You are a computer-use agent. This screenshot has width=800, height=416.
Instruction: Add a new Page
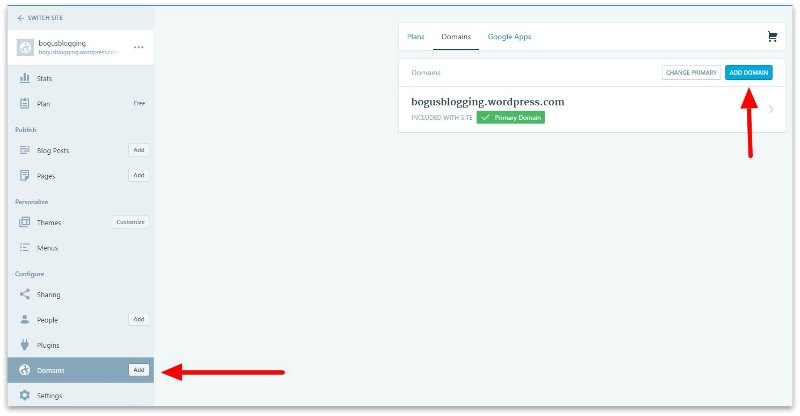[x=139, y=175]
